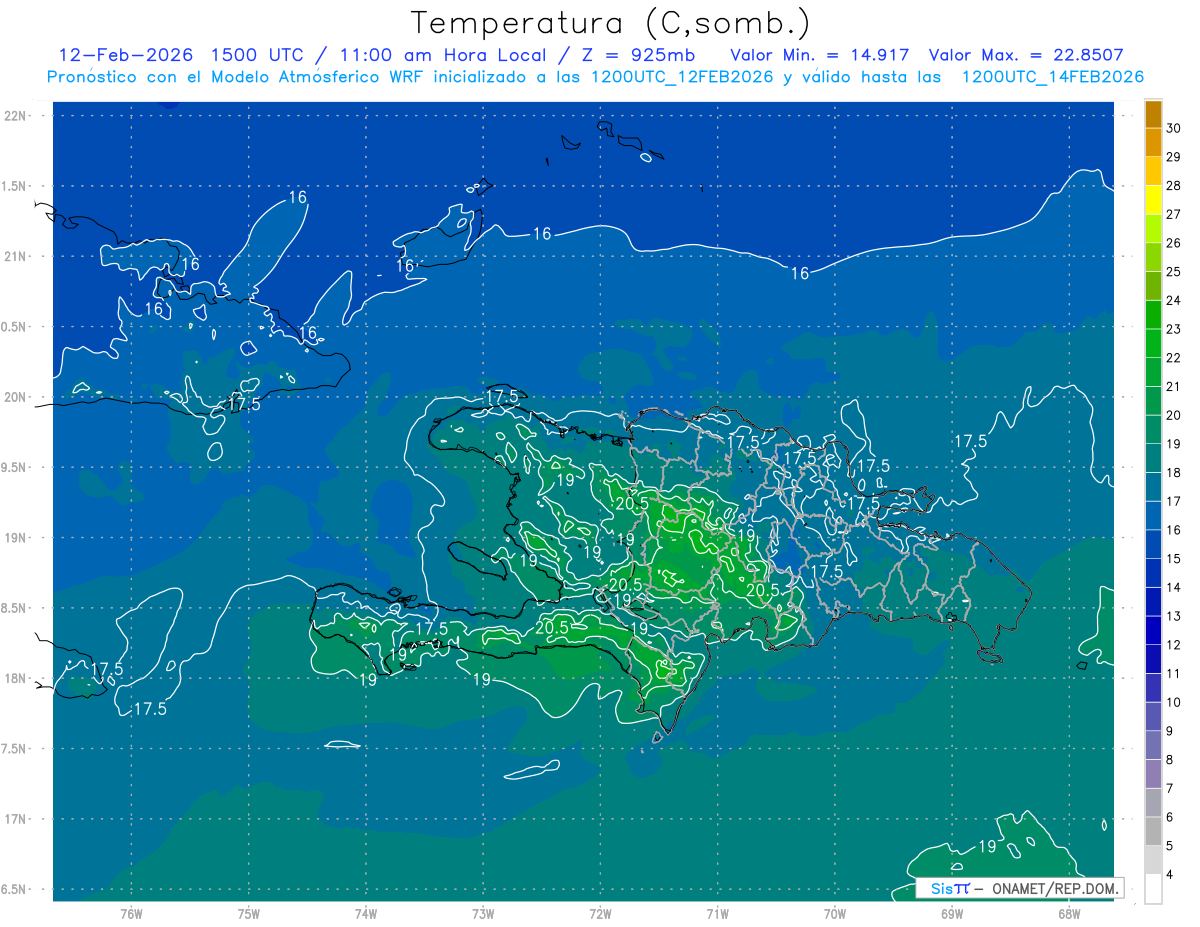Click the "70W" longitude axis label
Viewport: 1200px width, 927px height.
point(835,914)
